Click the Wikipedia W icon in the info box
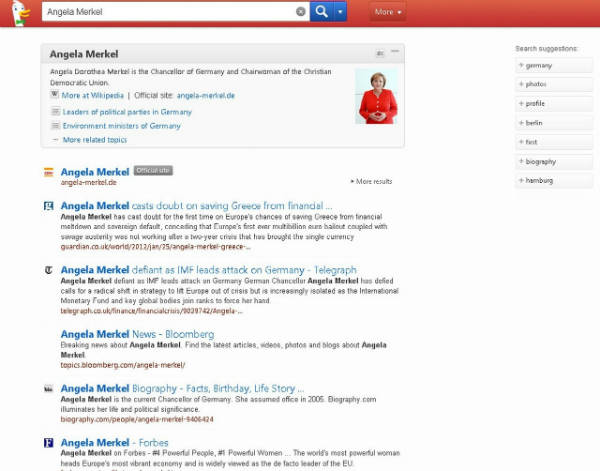Screen dimensions: 600x471 click(x=55, y=95)
